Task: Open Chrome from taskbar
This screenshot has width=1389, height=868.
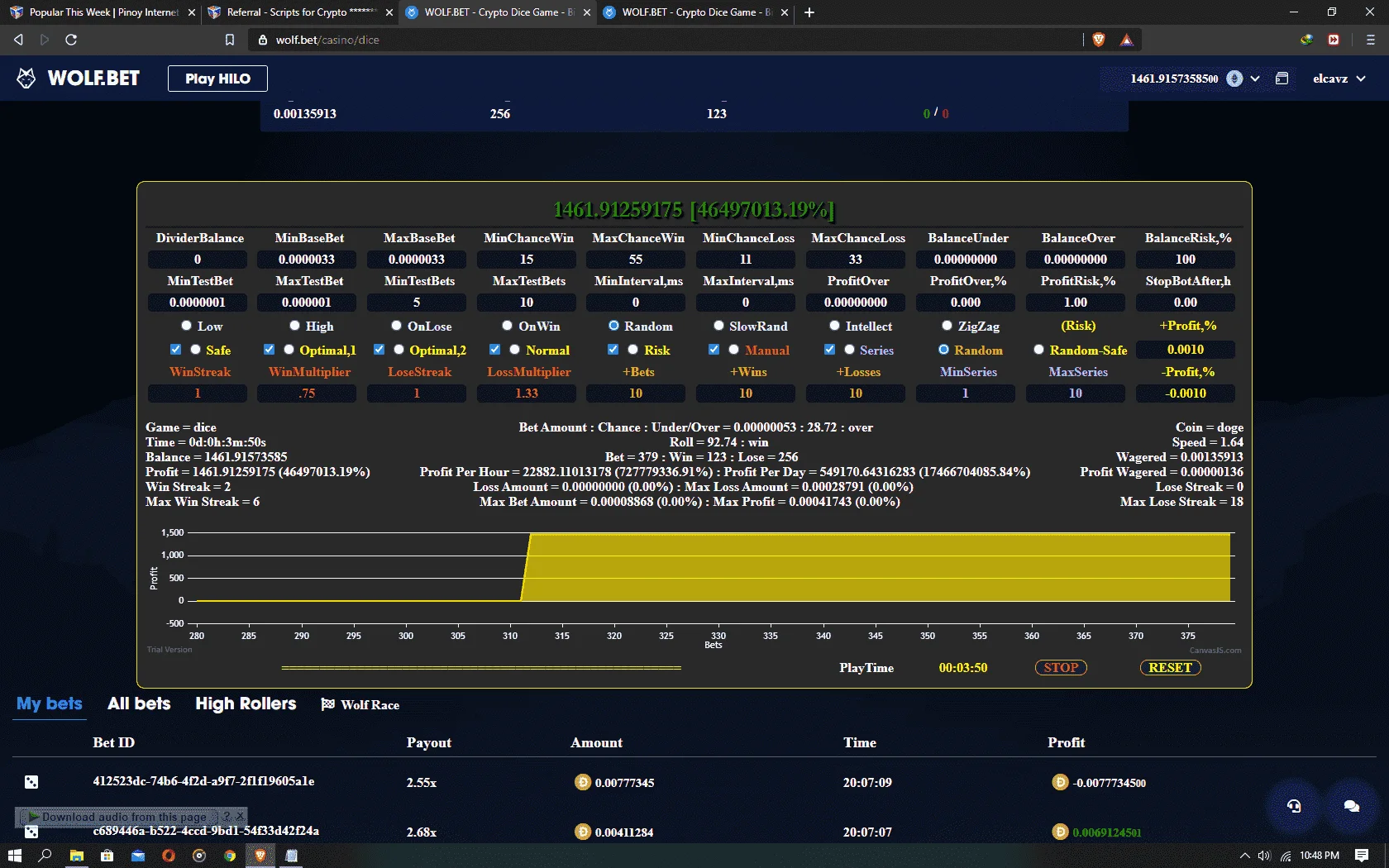Action: click(x=230, y=856)
